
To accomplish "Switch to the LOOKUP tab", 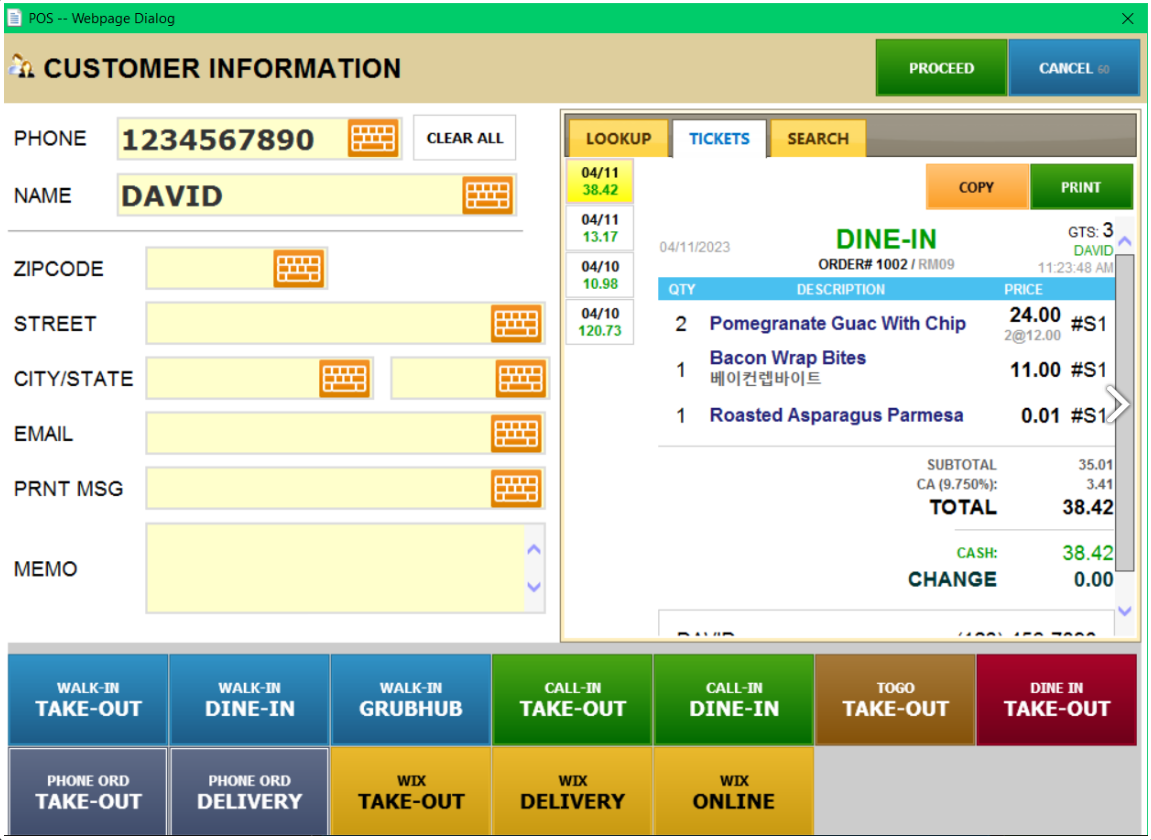I will click(x=618, y=139).
